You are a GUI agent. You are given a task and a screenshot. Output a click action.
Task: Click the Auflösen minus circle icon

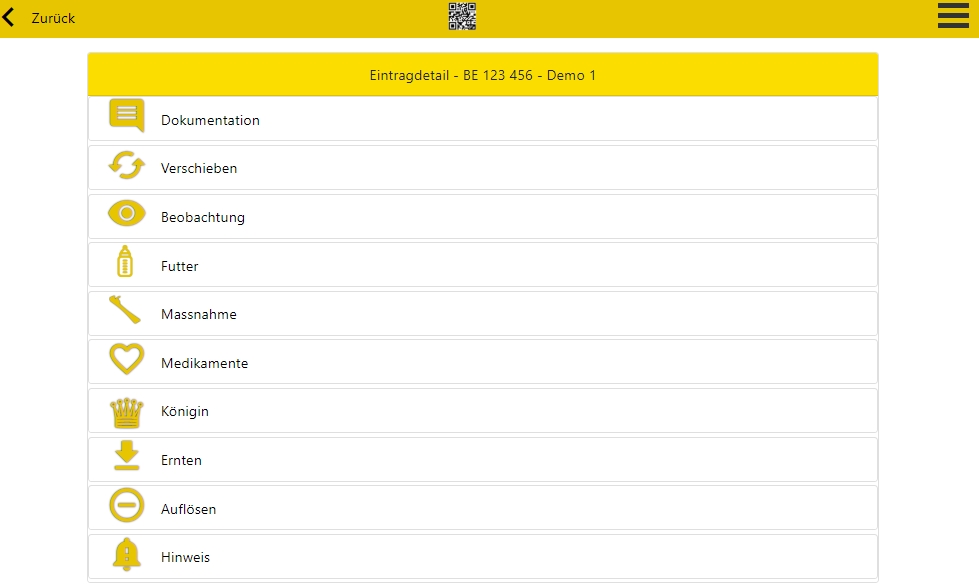(127, 506)
